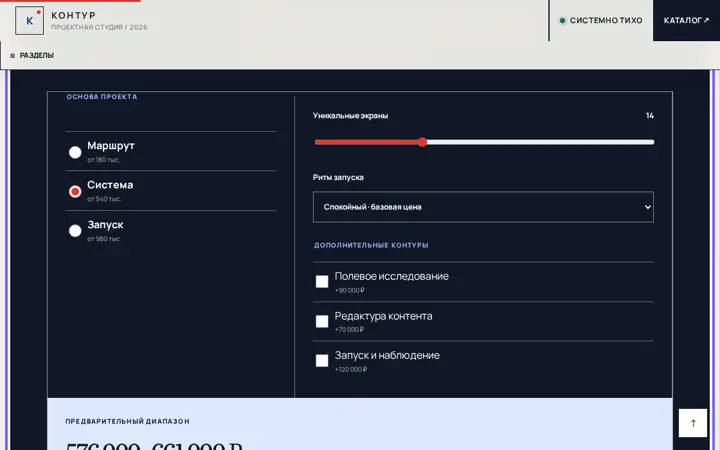Click the Контур studio name text
720x450 pixels.
click(x=73, y=16)
